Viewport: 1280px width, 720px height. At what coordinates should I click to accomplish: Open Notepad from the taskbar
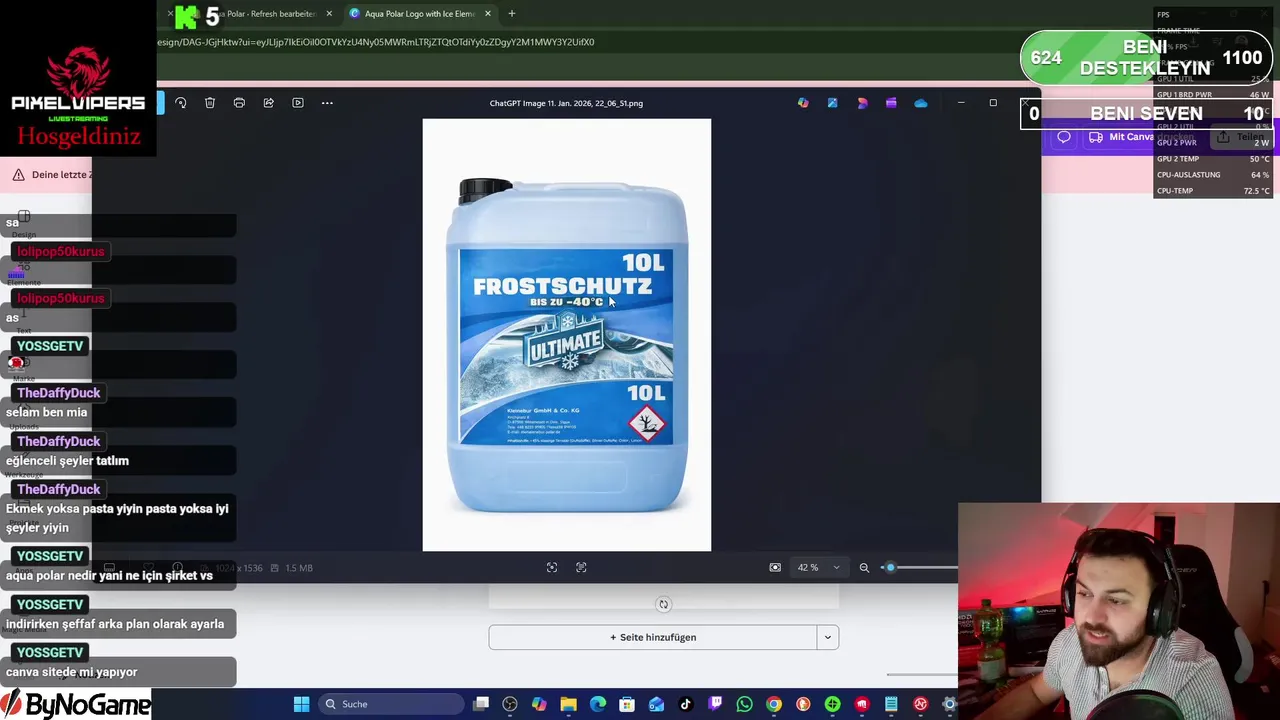[x=891, y=704]
